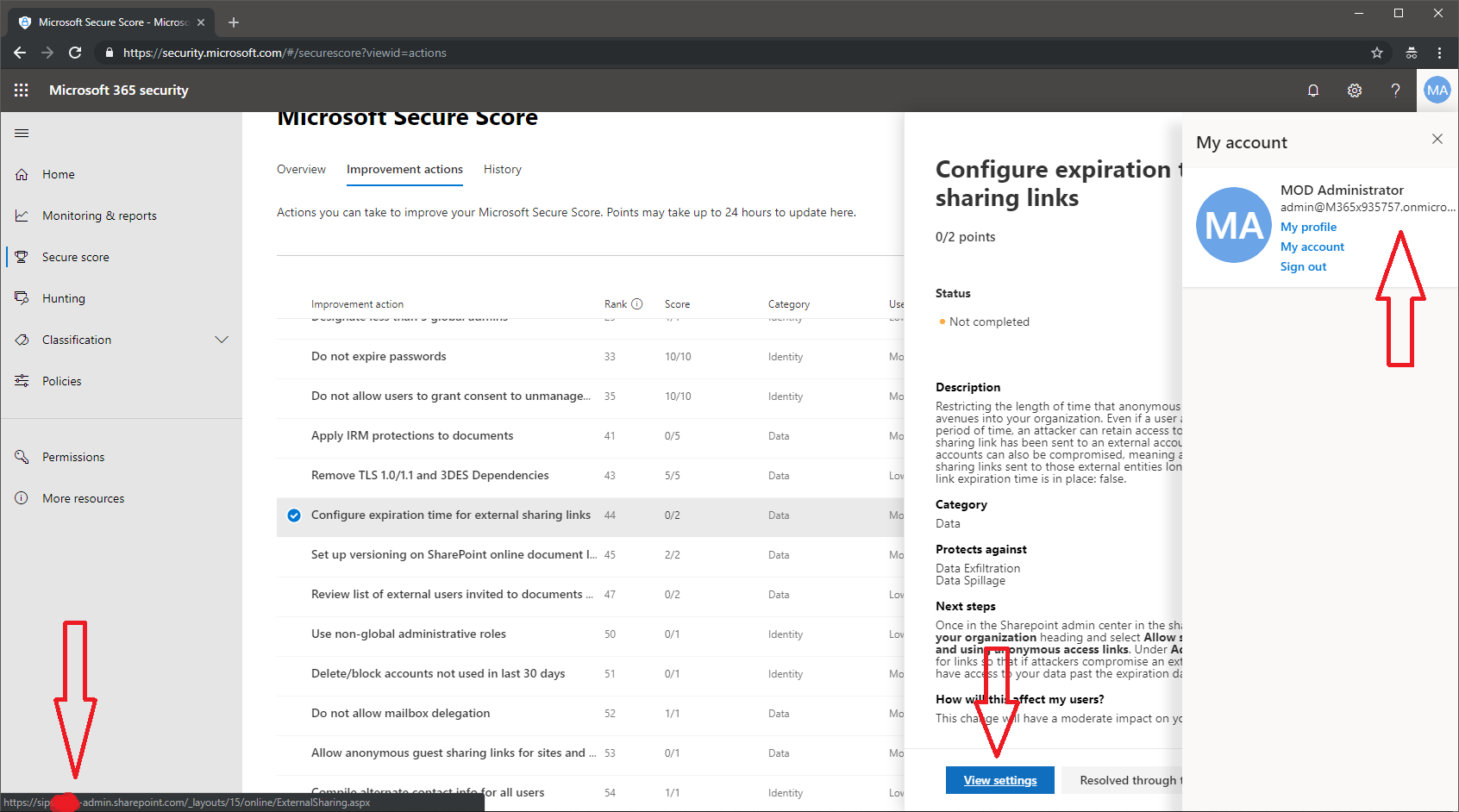Click the MA account avatar in header
The width and height of the screenshot is (1459, 812).
click(1437, 91)
